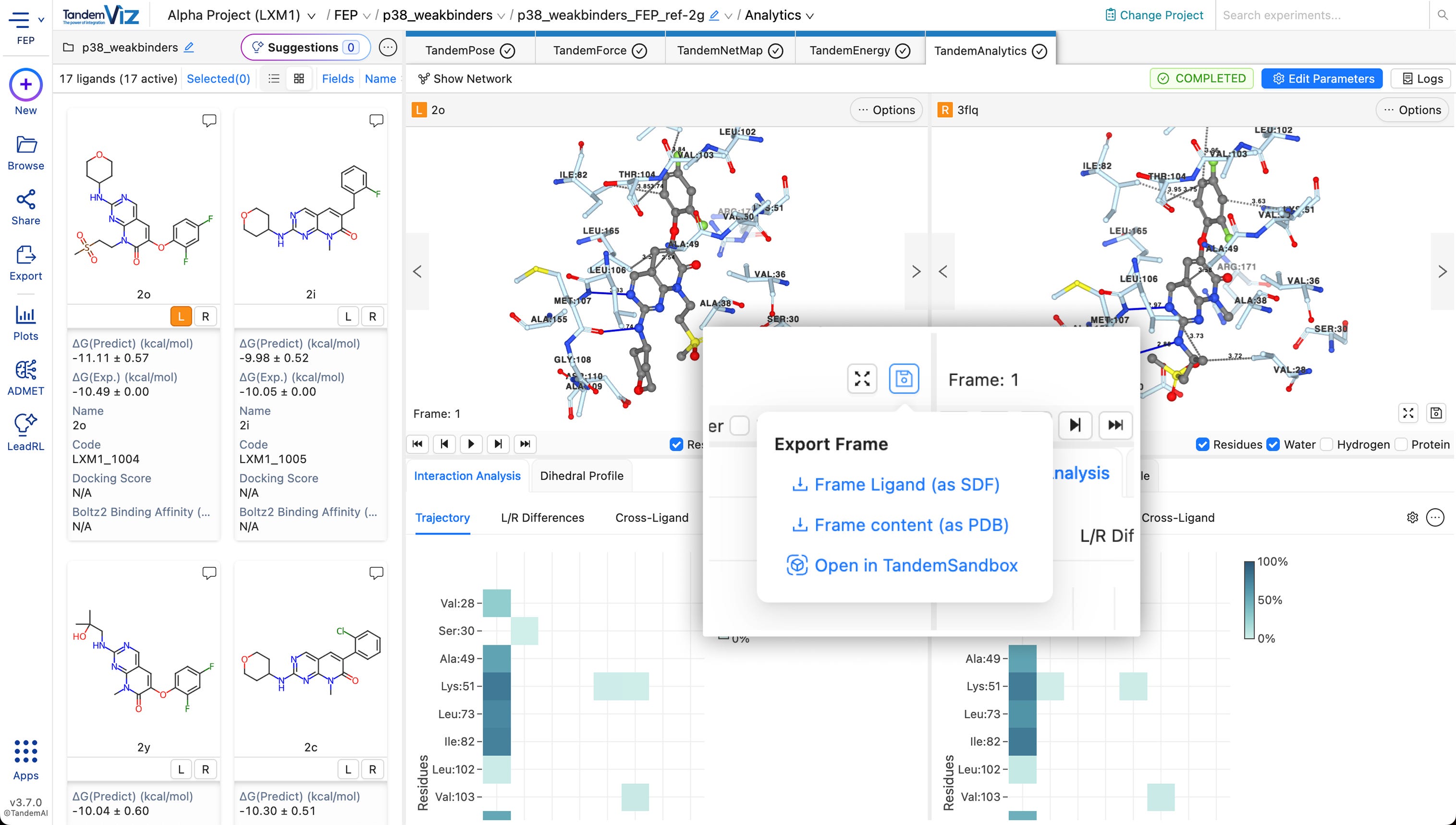This screenshot has width=1456, height=825.
Task: Click the Search experiments field
Action: [1321, 15]
